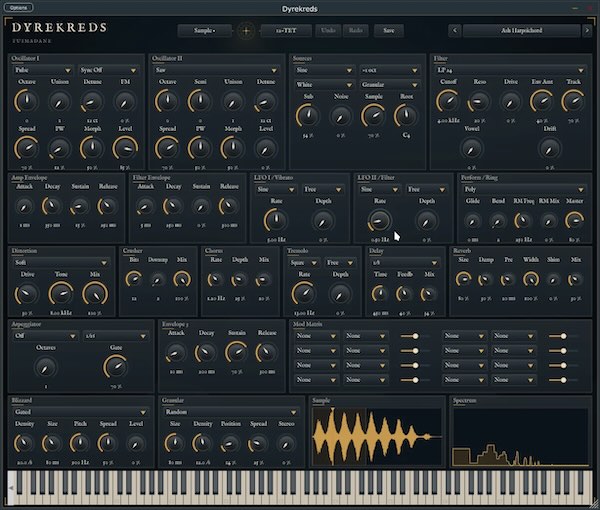This screenshot has width=600, height=510.
Task: Click the Chorus Depth knob
Action: click(x=239, y=280)
